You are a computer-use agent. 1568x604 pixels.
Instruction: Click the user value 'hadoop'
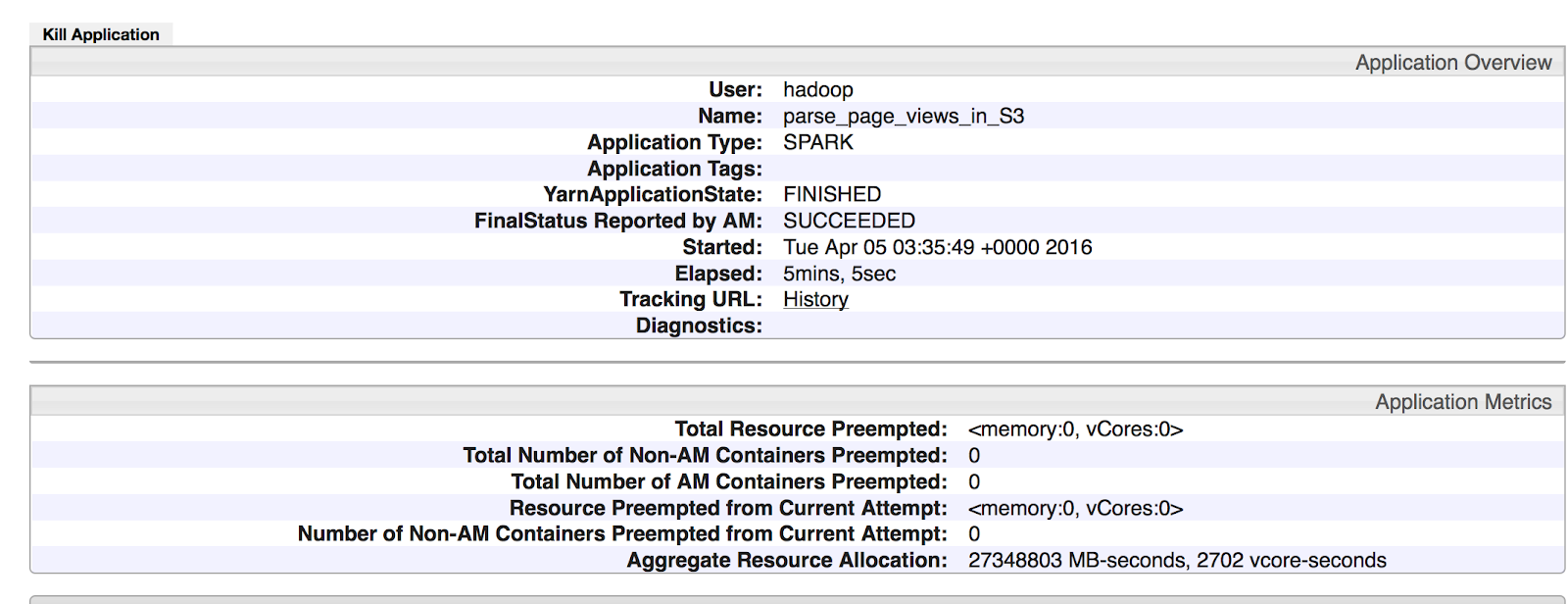[x=818, y=89]
